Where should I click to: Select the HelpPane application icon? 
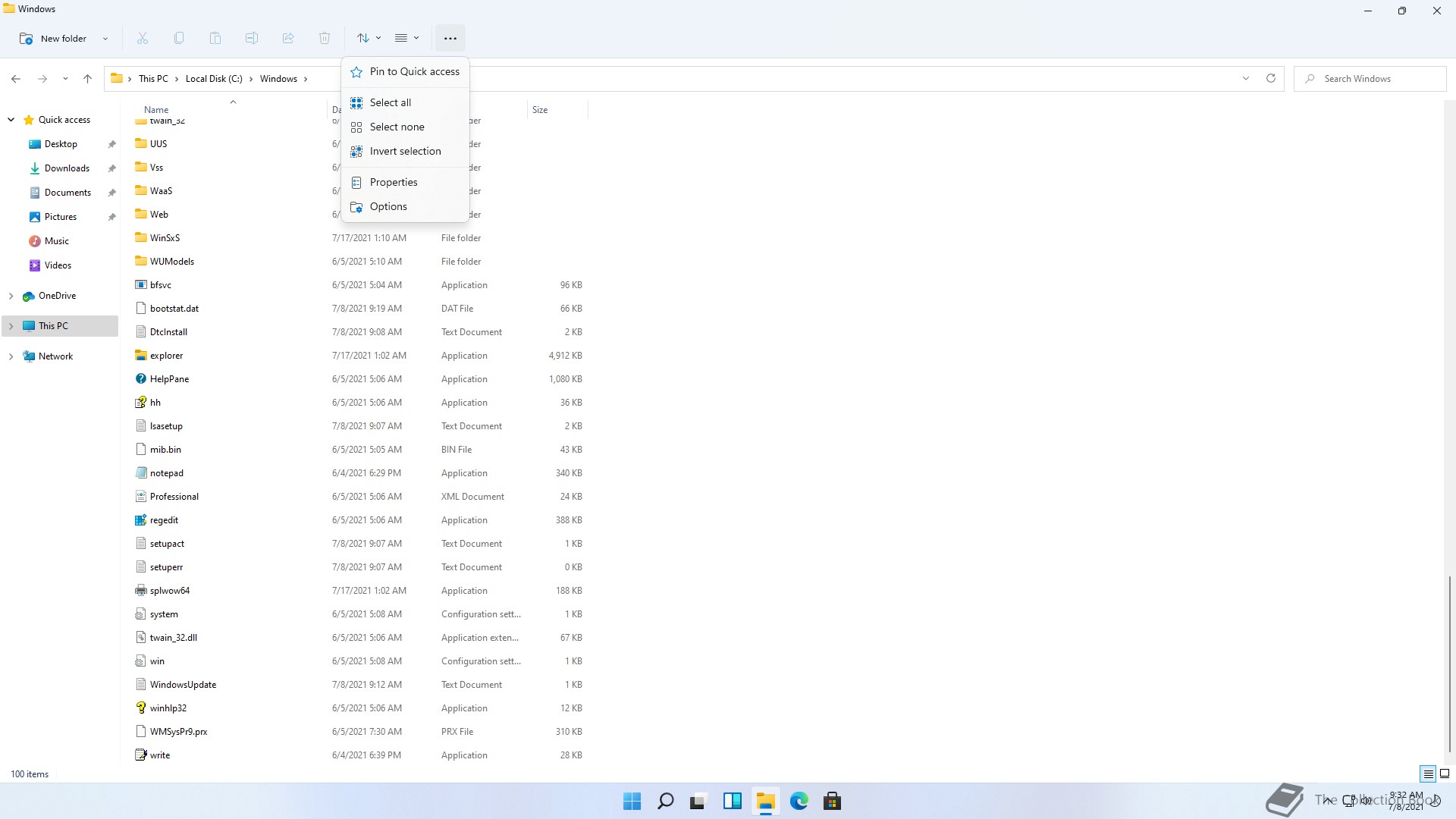140,378
